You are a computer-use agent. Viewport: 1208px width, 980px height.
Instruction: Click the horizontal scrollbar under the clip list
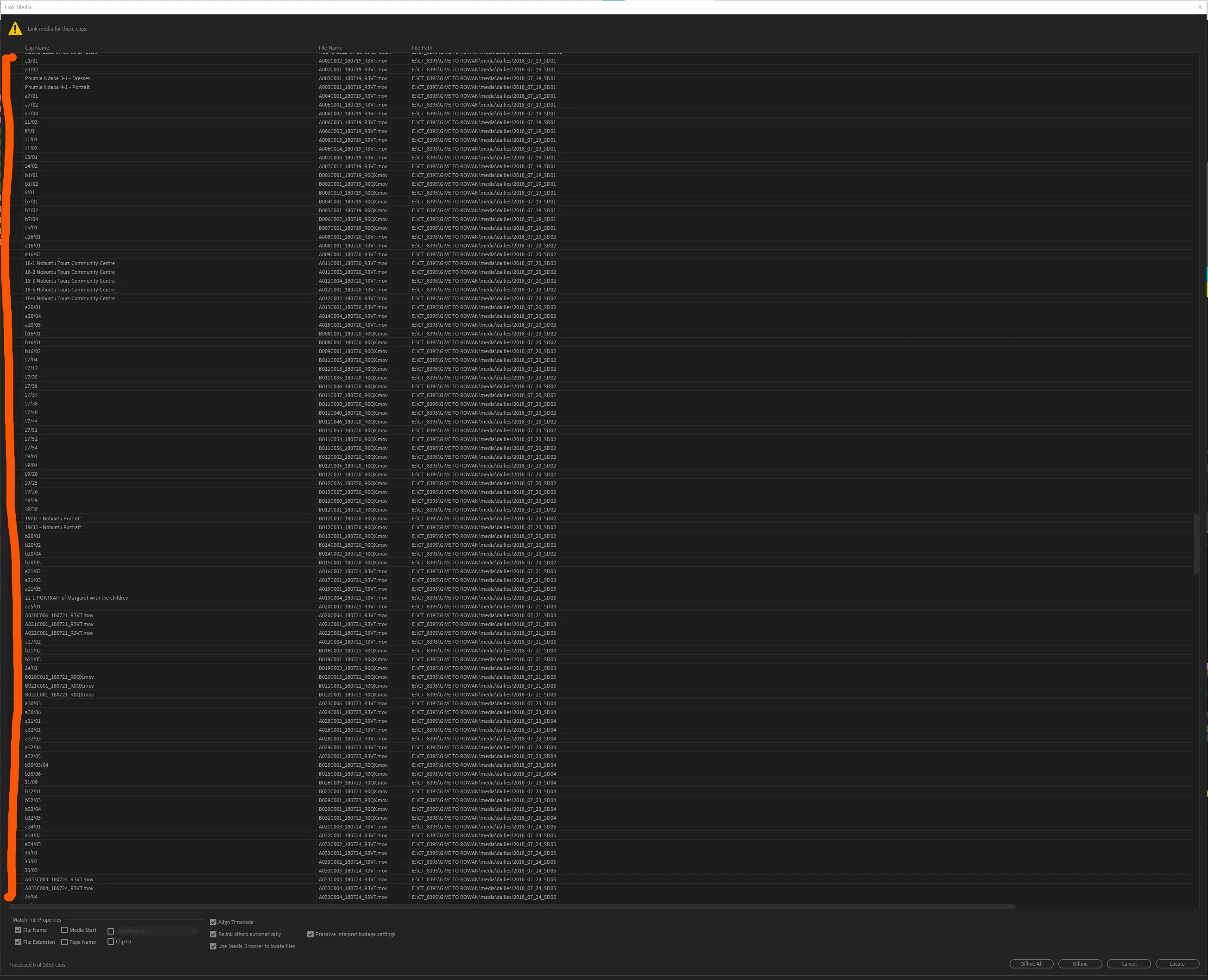(508, 906)
